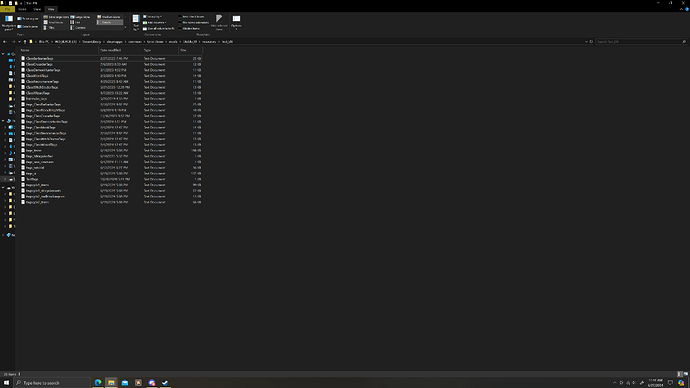This screenshot has width=690, height=388.
Task: Go back to previous folder
Action: pyautogui.click(x=5, y=41)
